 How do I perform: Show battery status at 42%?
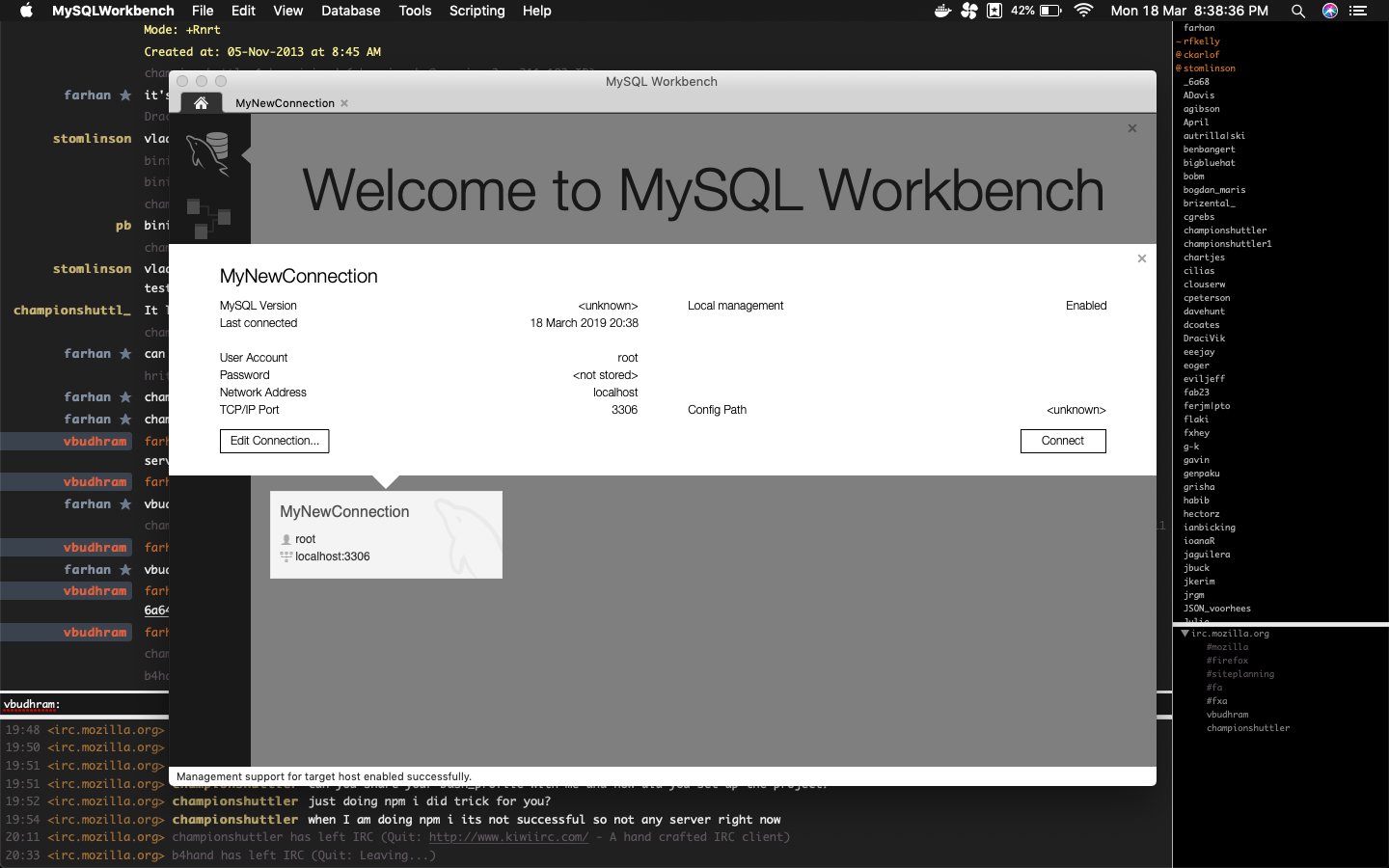(1037, 11)
